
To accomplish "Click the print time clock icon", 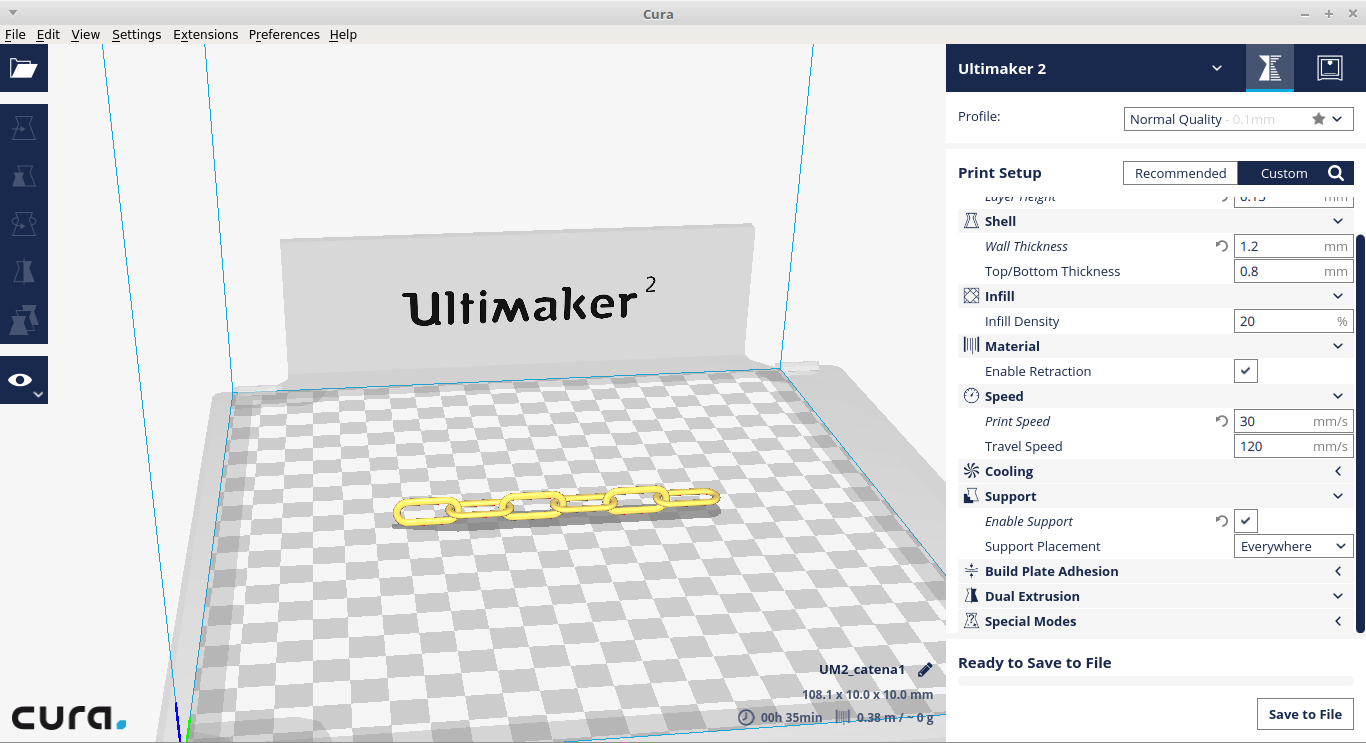I will pos(746,717).
